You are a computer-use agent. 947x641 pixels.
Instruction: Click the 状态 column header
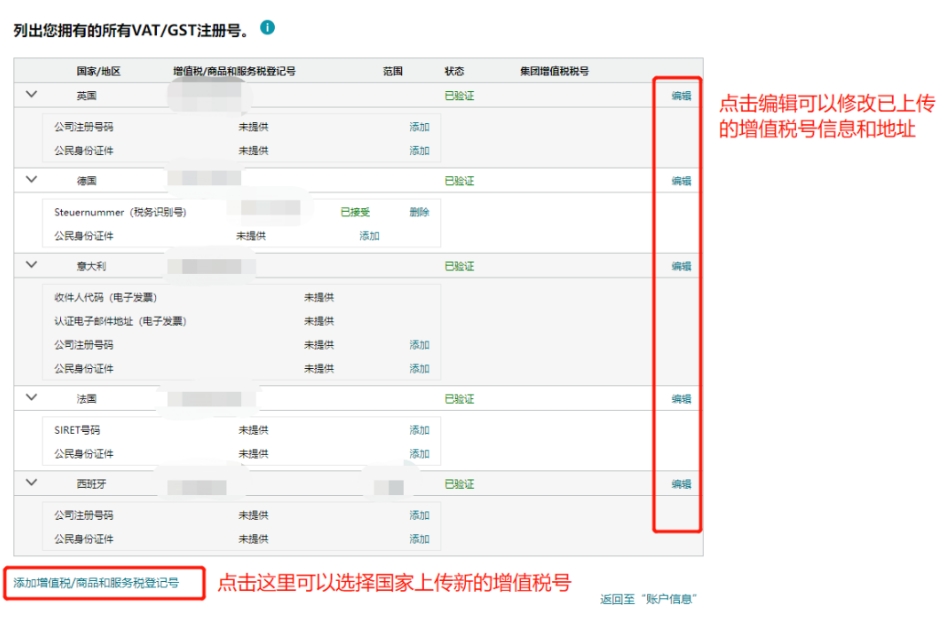[454, 71]
